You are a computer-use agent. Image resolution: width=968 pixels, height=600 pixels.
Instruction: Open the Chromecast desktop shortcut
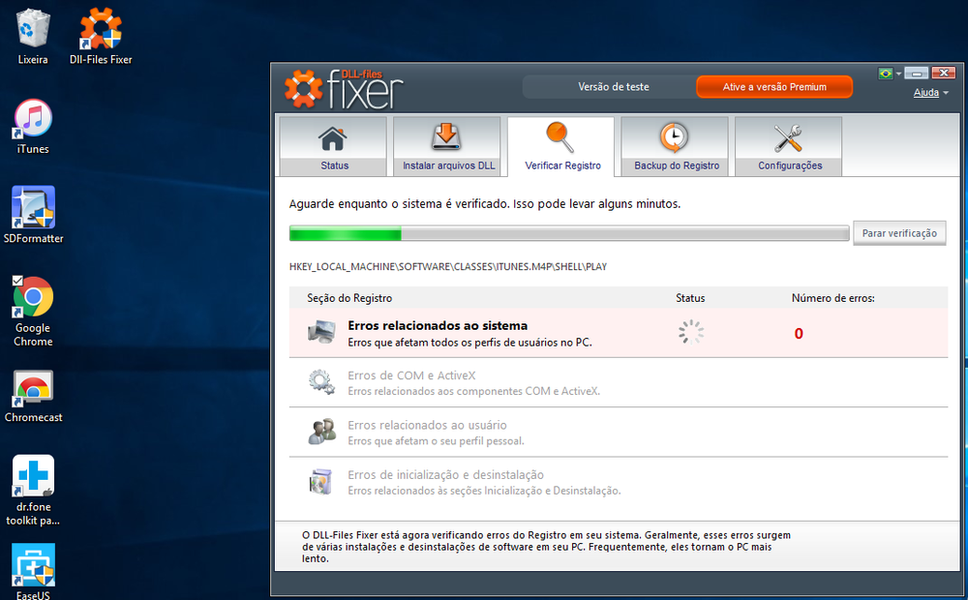click(33, 392)
